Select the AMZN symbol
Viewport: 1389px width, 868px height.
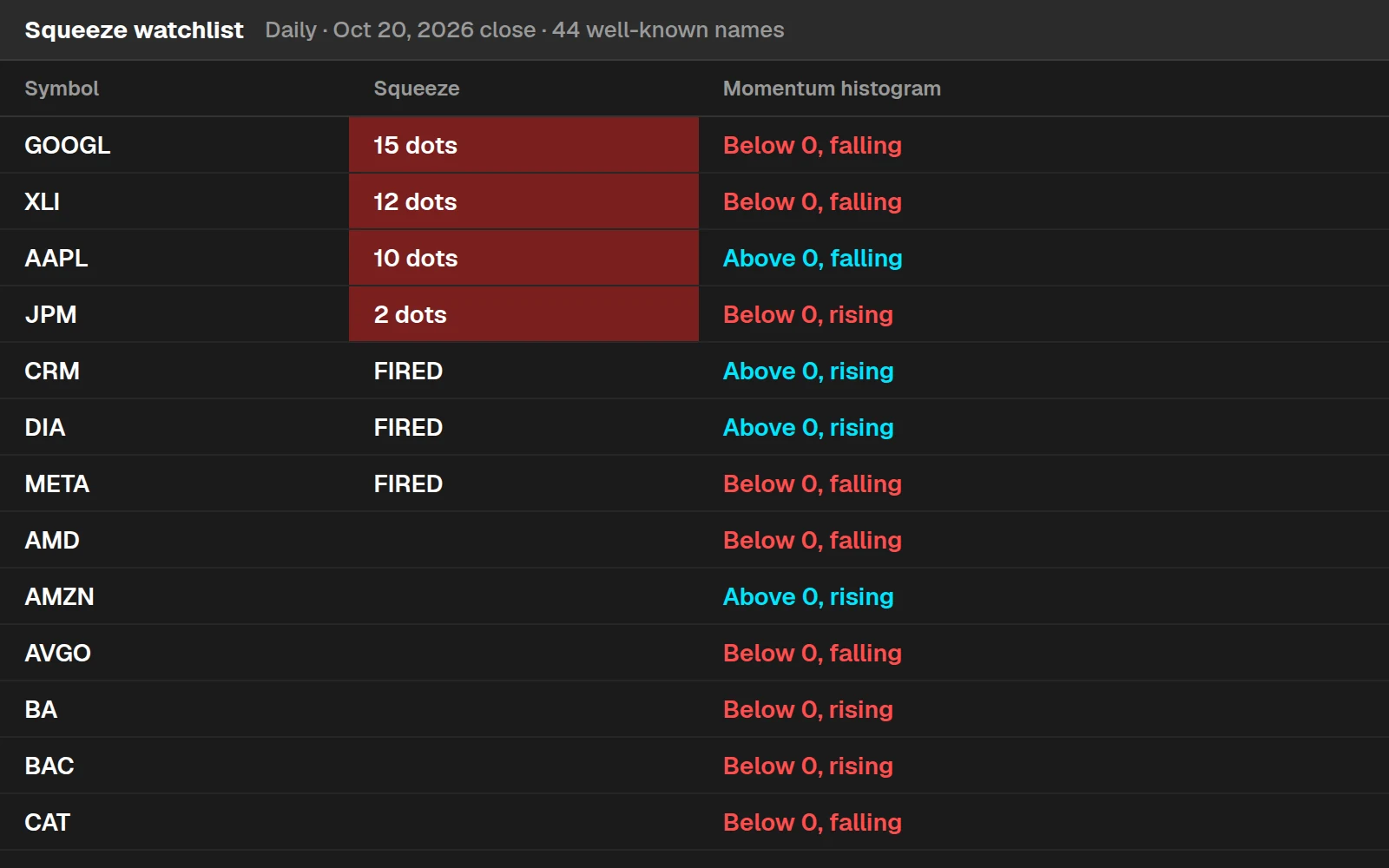[59, 596]
